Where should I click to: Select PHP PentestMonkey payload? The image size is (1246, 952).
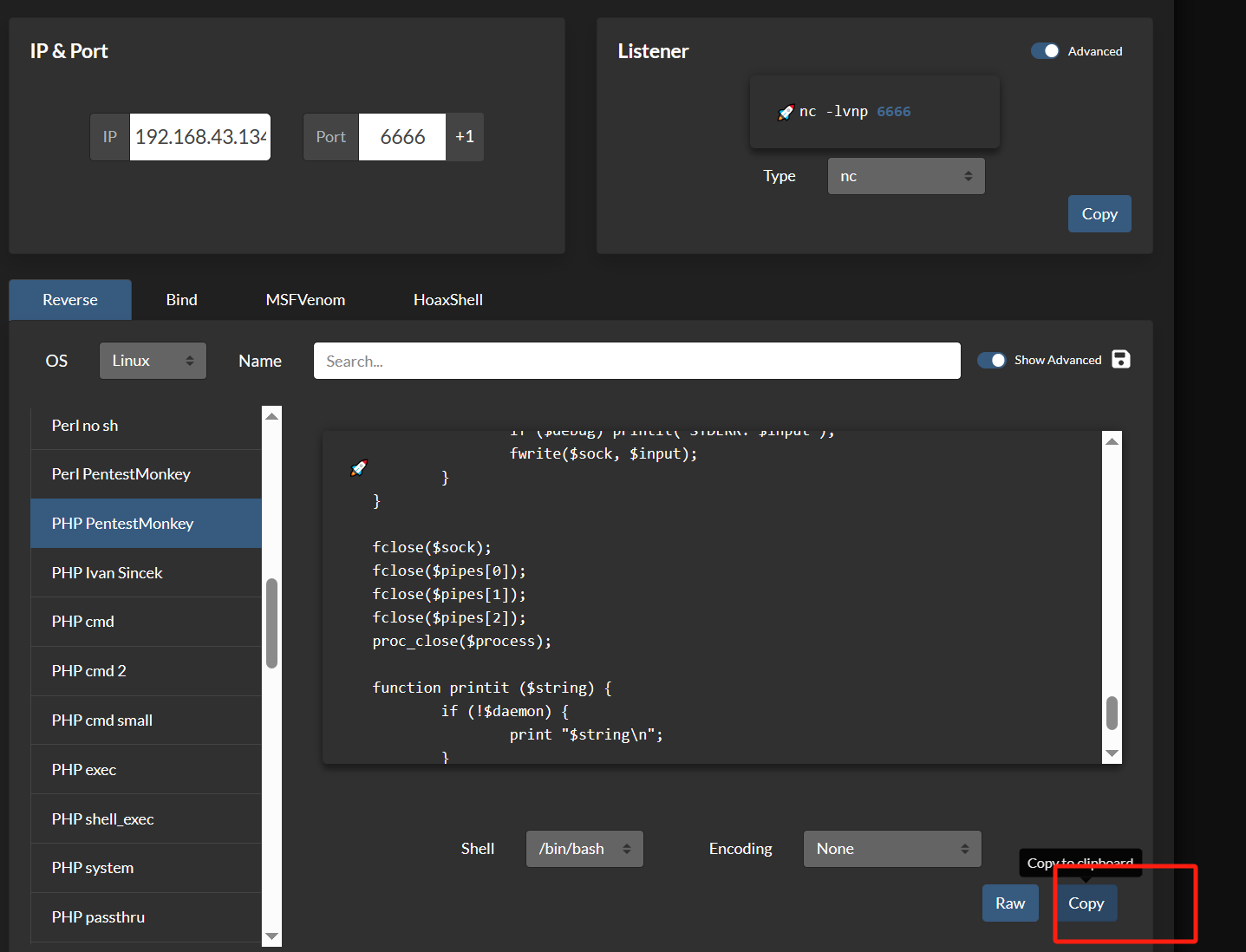click(146, 524)
